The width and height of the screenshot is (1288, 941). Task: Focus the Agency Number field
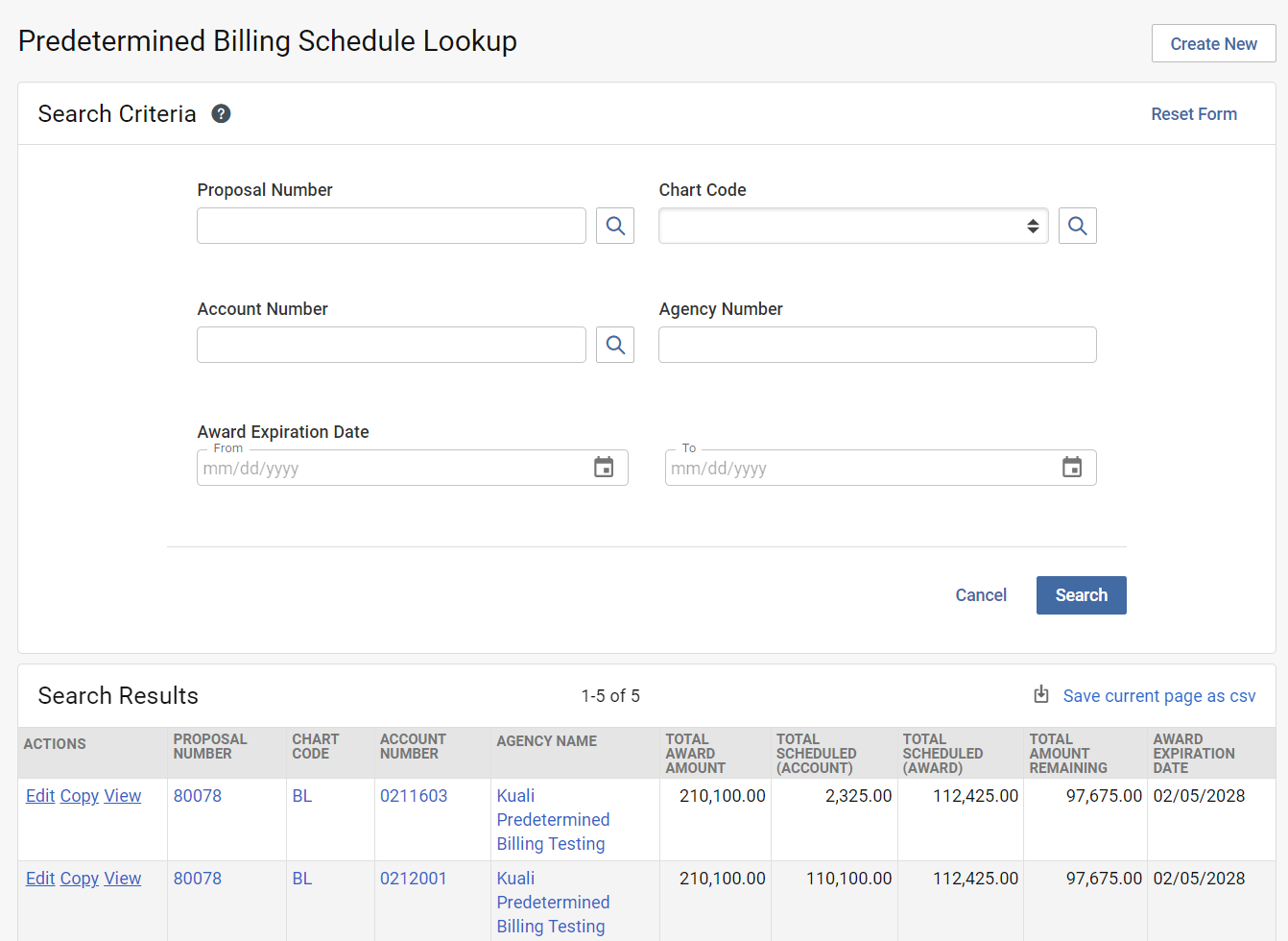point(877,345)
